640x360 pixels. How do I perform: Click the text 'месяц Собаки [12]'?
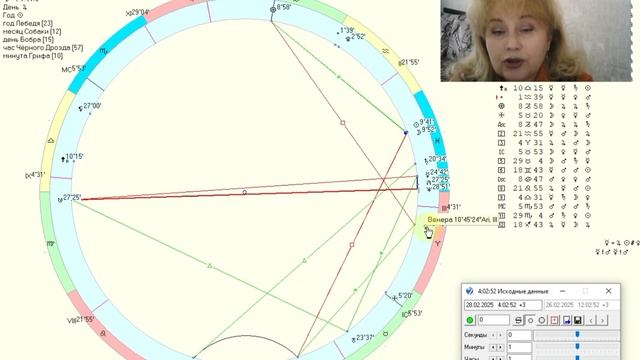[x=32, y=31]
